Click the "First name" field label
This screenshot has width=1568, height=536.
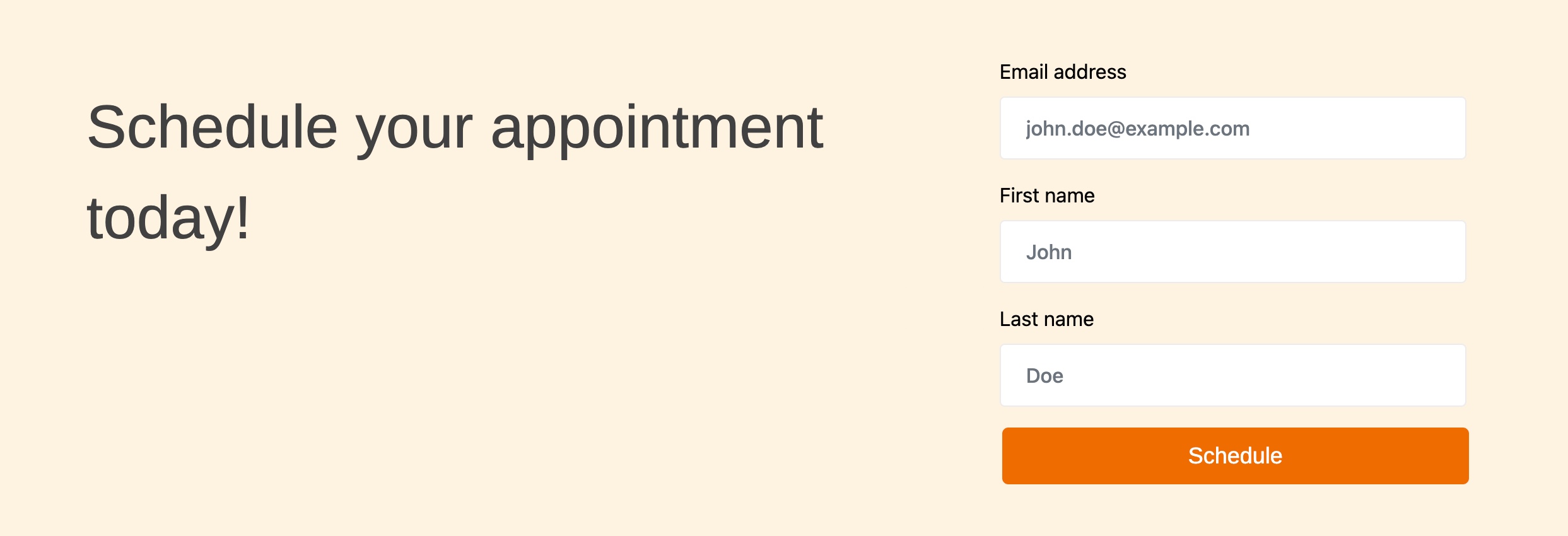tap(1047, 195)
